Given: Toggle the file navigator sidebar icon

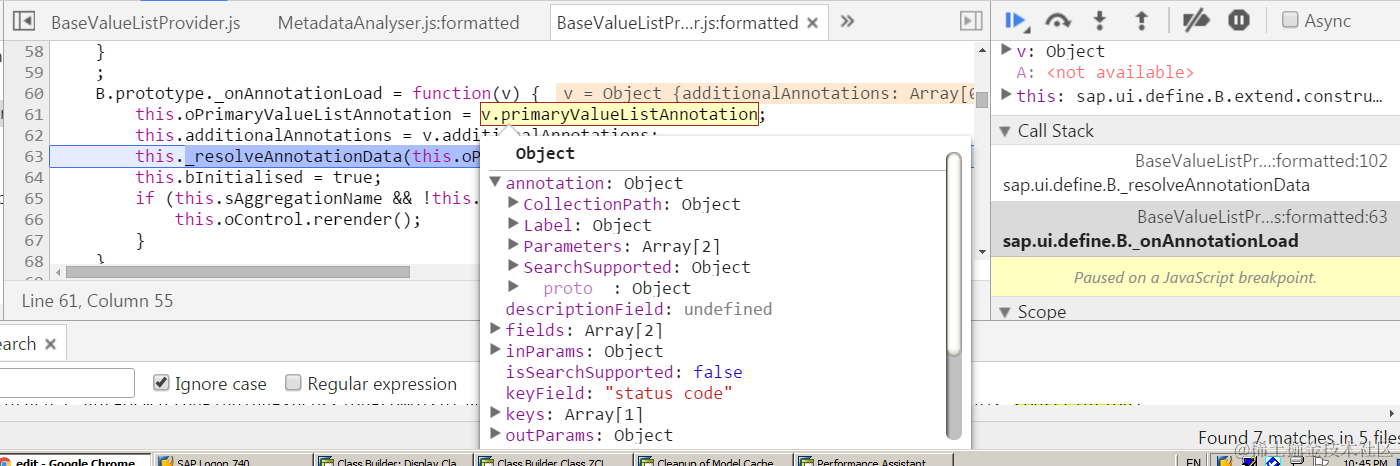Looking at the screenshot, I should tap(25, 21).
